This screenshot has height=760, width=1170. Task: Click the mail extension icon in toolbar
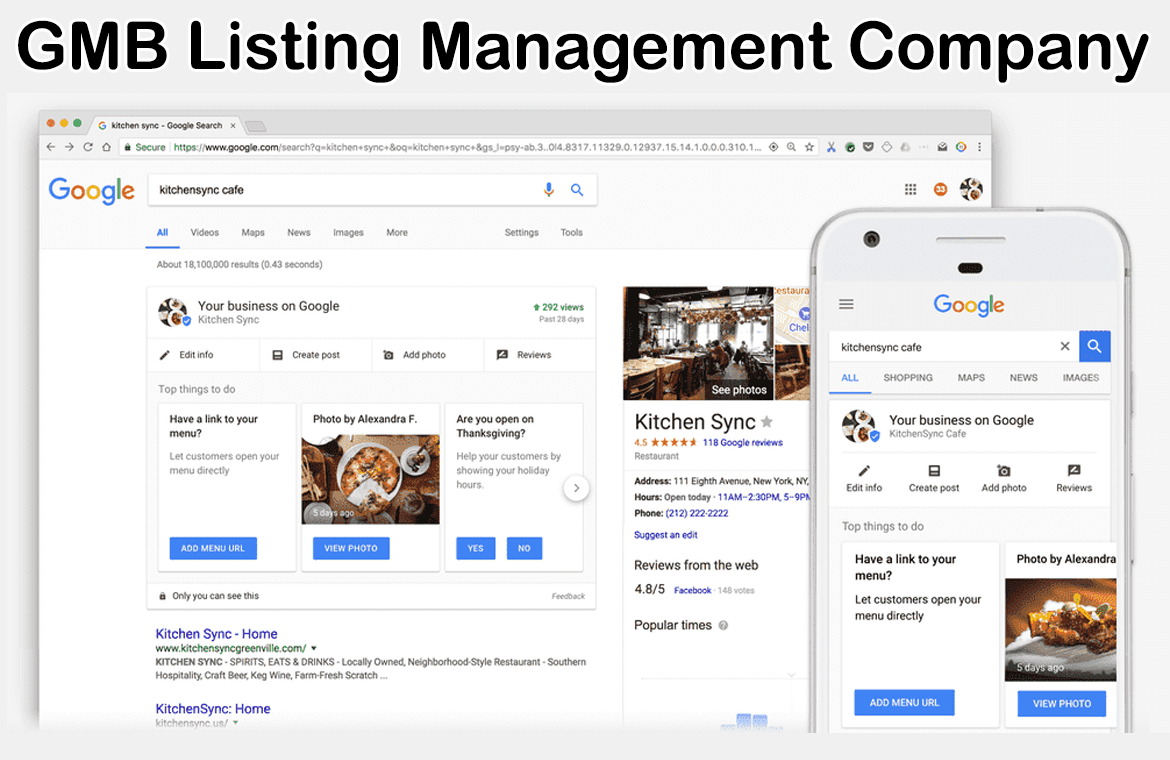click(942, 147)
